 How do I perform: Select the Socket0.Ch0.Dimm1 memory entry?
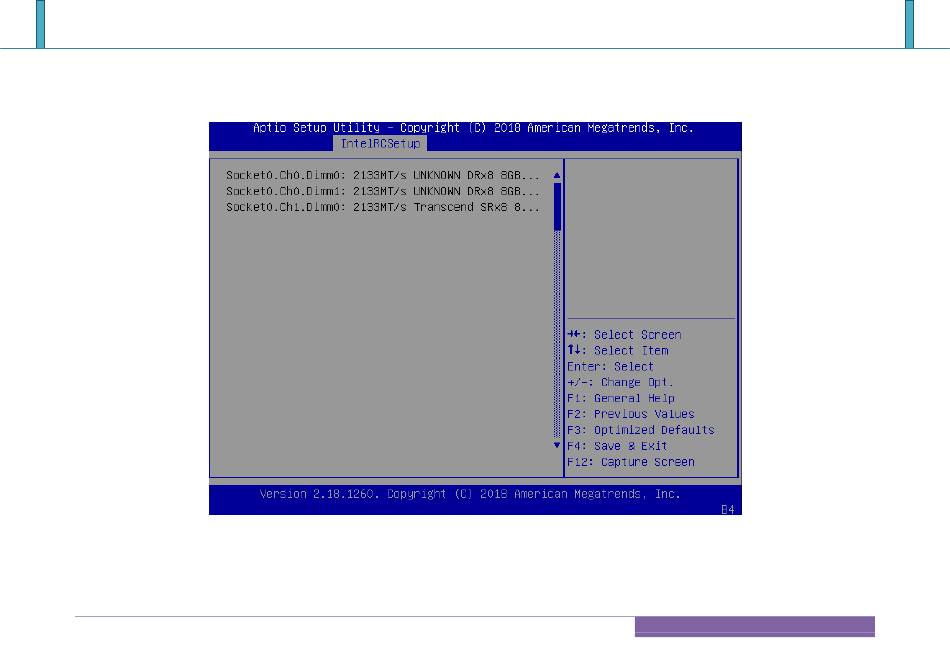tap(382, 191)
